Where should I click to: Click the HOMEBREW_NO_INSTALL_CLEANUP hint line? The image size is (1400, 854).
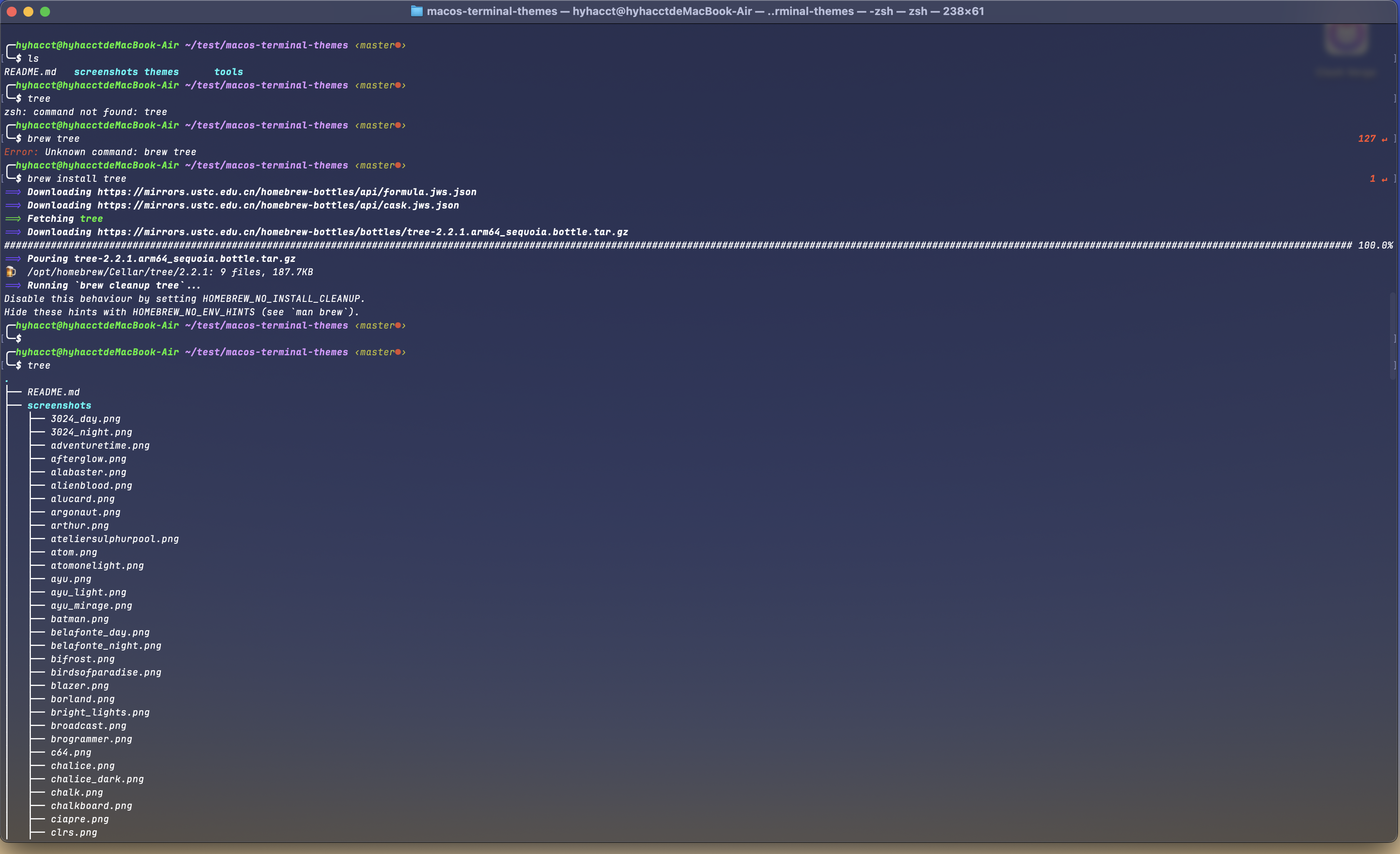click(x=185, y=299)
